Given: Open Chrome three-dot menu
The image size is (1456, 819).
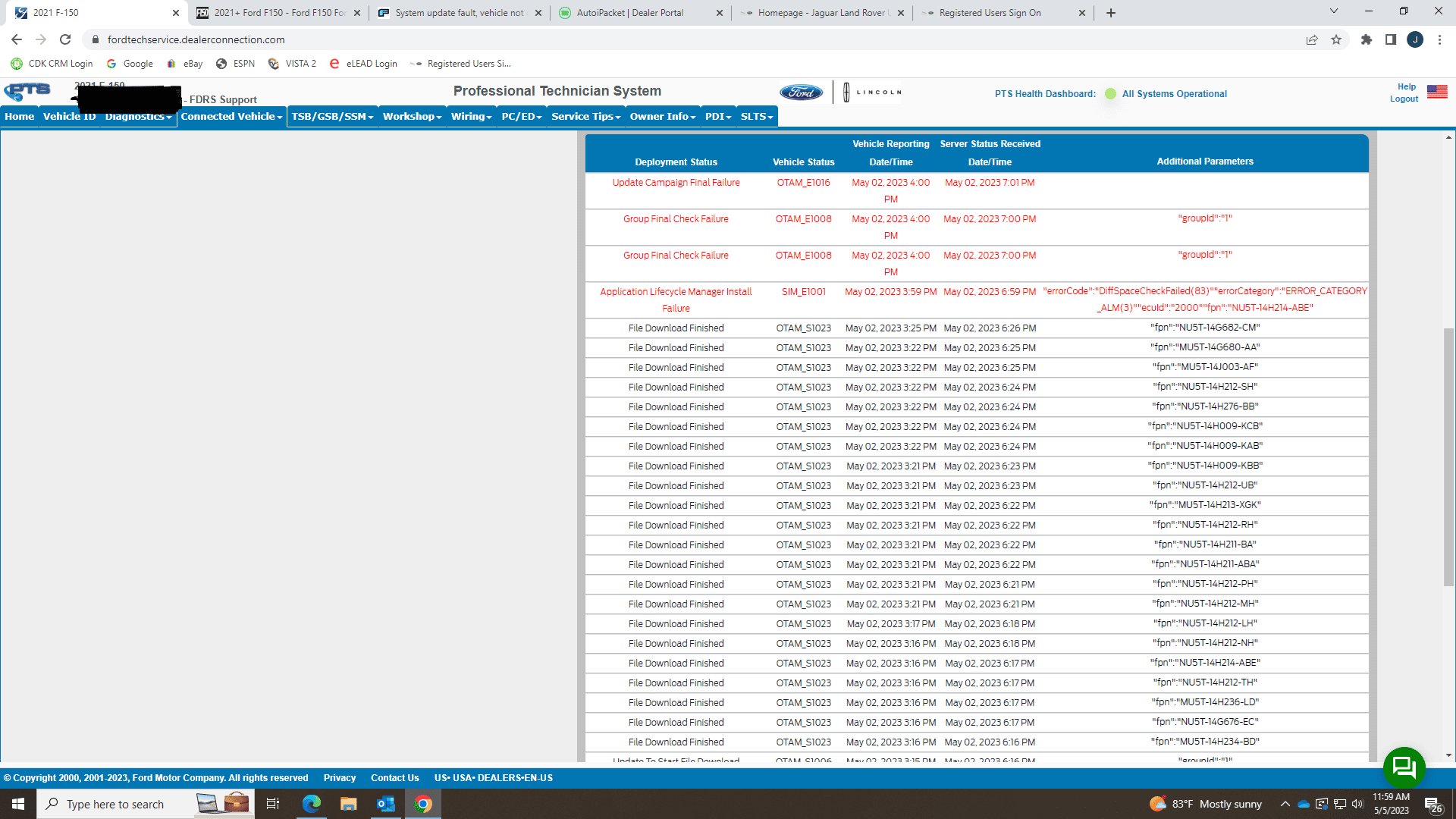Looking at the screenshot, I should 1439,39.
